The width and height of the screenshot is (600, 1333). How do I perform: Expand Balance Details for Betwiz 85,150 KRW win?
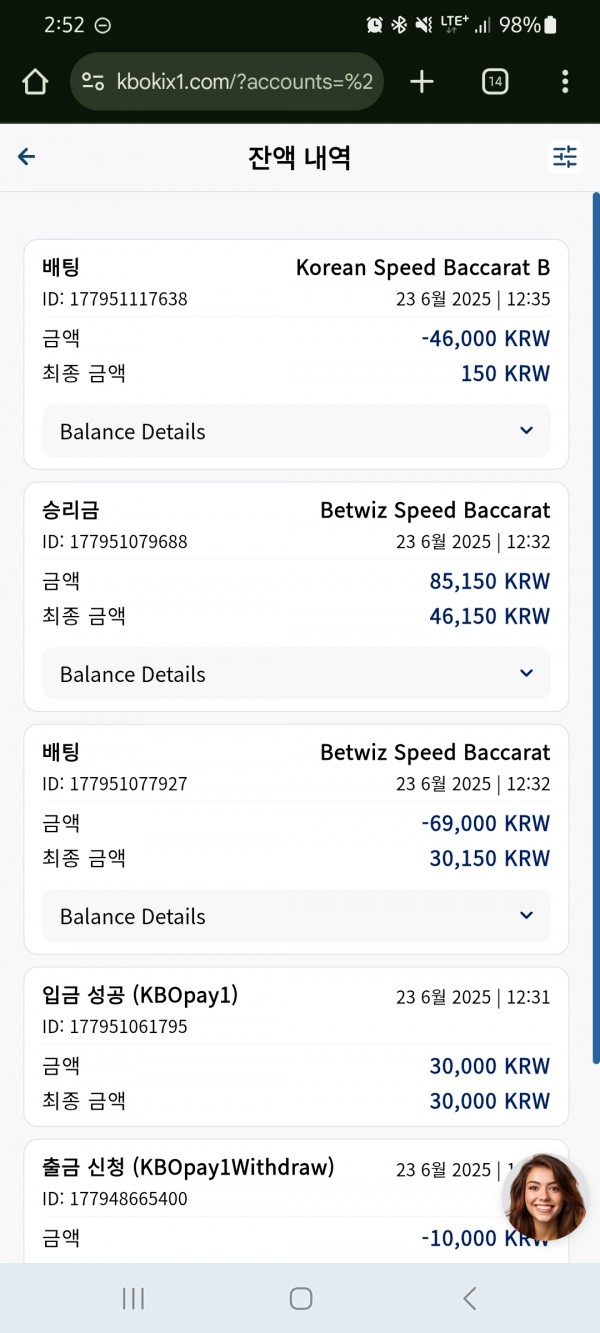[x=296, y=674]
